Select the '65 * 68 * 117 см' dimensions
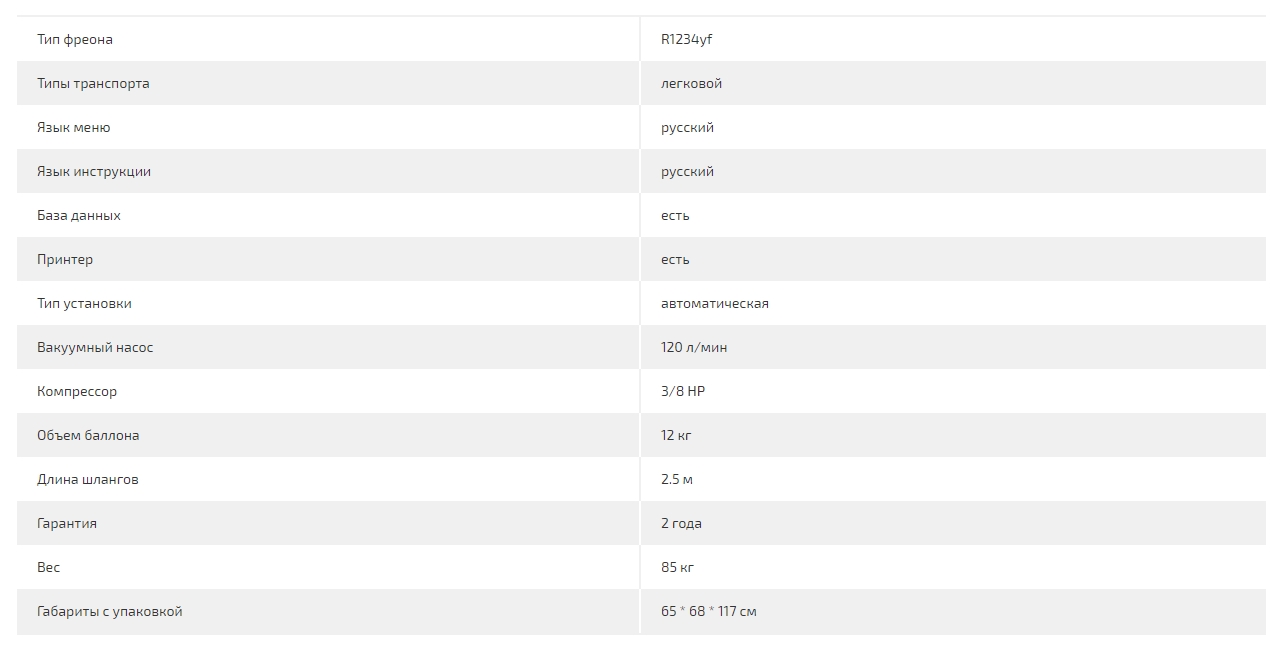Screen dimensions: 1281x653 pyautogui.click(x=709, y=612)
